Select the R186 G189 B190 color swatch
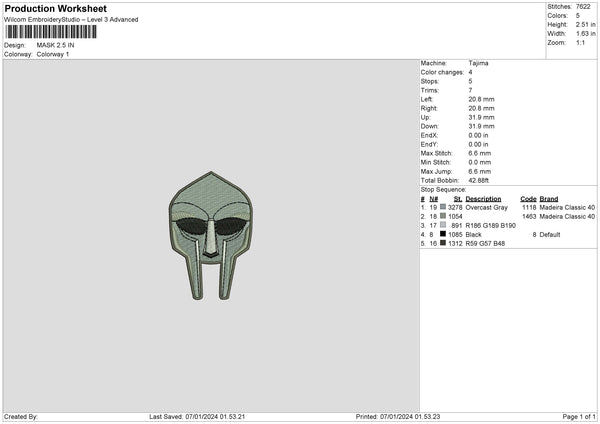The width and height of the screenshot is (600, 424). 443,225
